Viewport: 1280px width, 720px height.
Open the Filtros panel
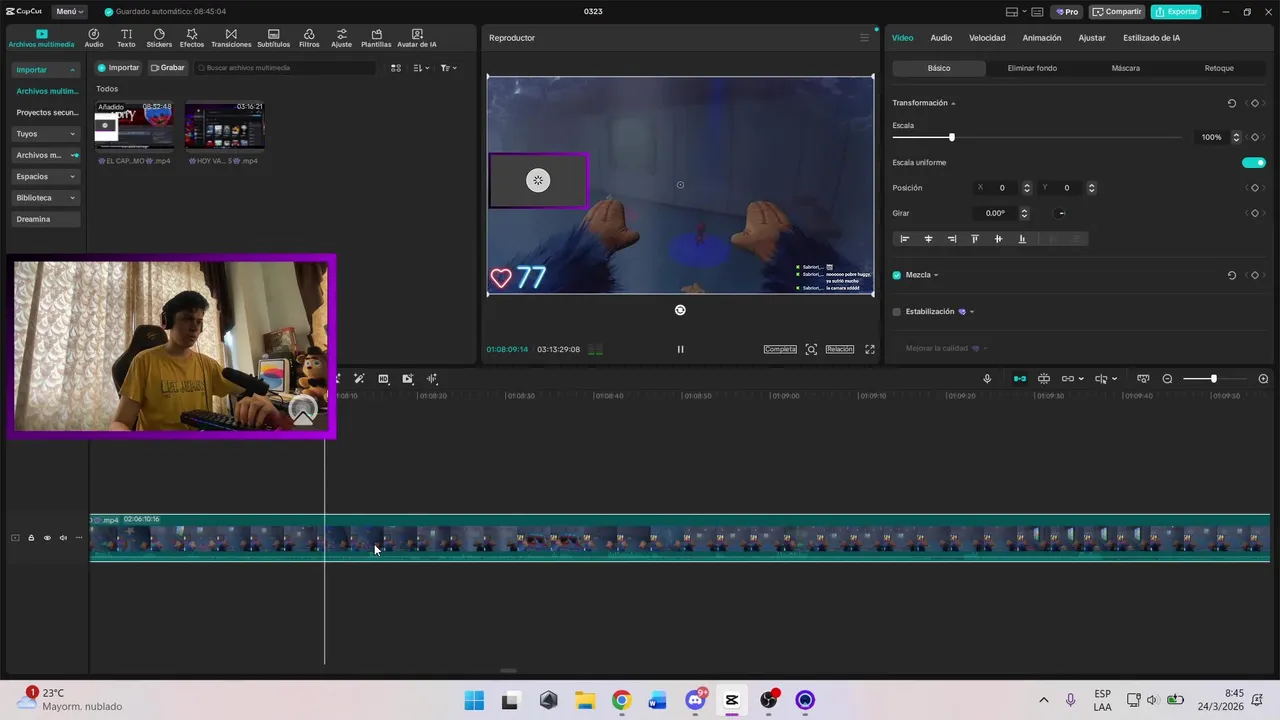click(x=309, y=38)
